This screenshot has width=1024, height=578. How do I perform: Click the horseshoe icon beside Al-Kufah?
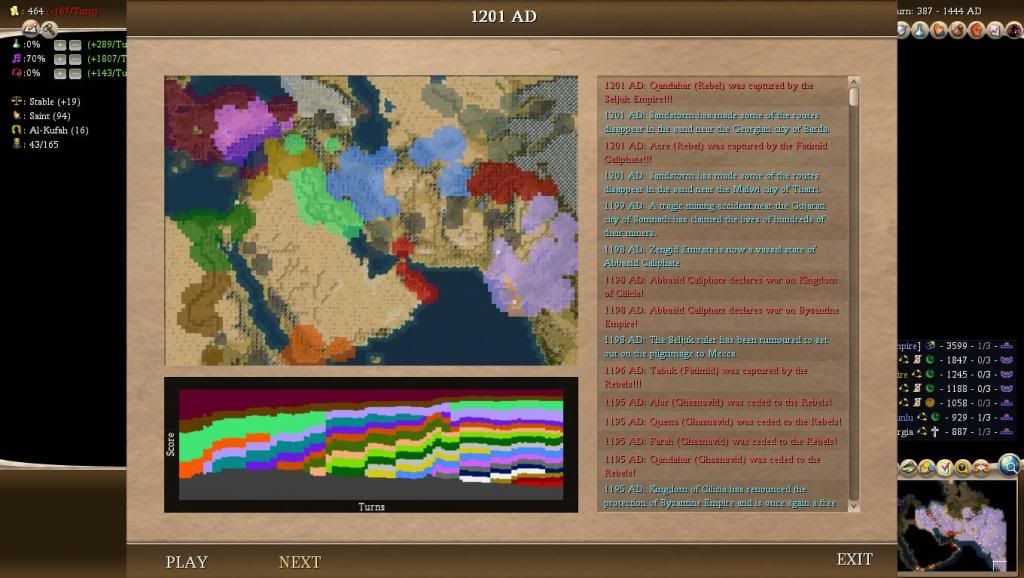click(x=16, y=130)
